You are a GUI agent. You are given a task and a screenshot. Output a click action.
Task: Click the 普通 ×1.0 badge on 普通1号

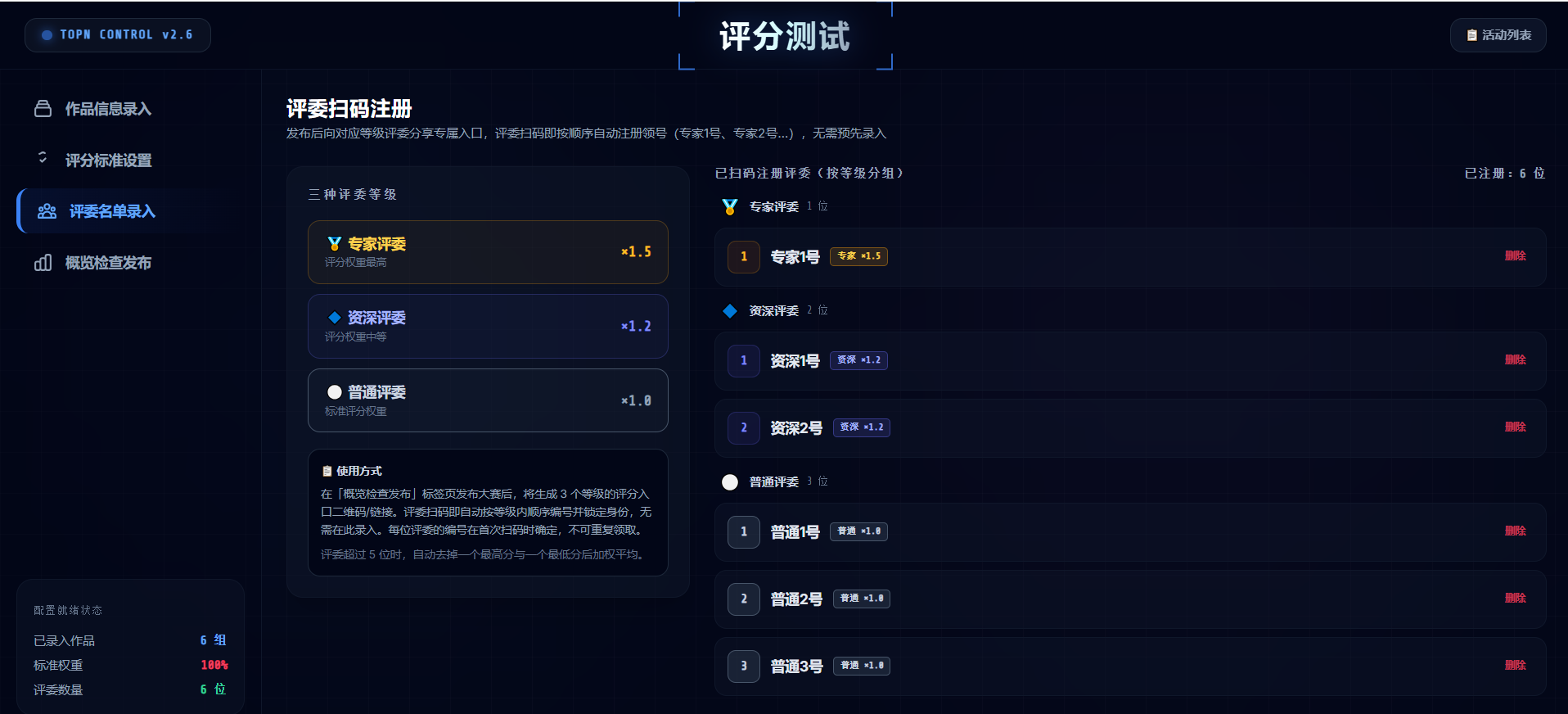click(x=858, y=531)
